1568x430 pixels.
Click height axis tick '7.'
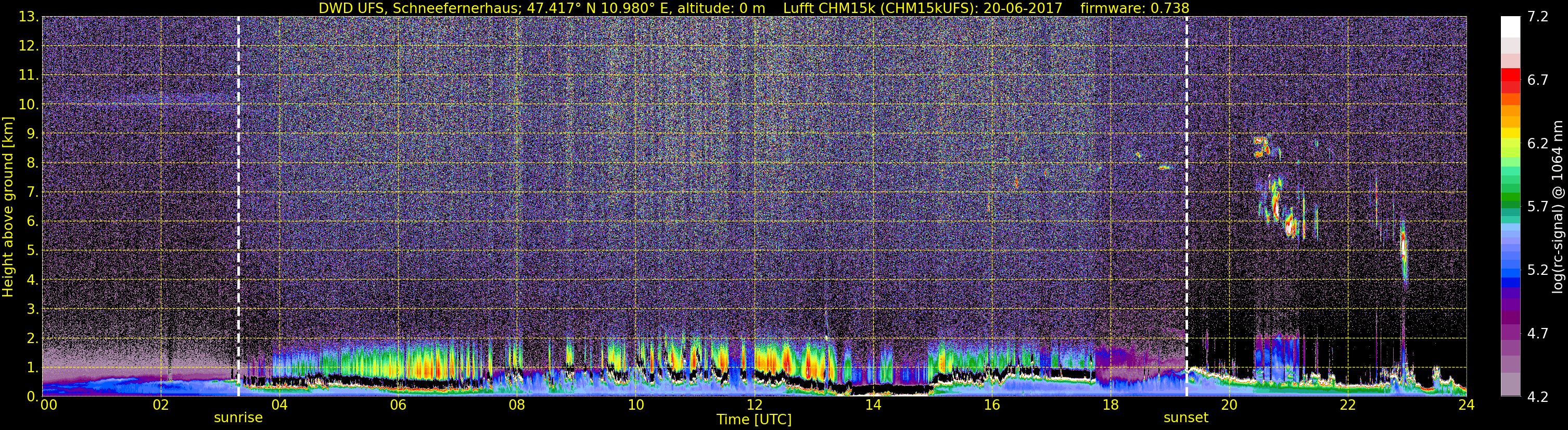32,193
